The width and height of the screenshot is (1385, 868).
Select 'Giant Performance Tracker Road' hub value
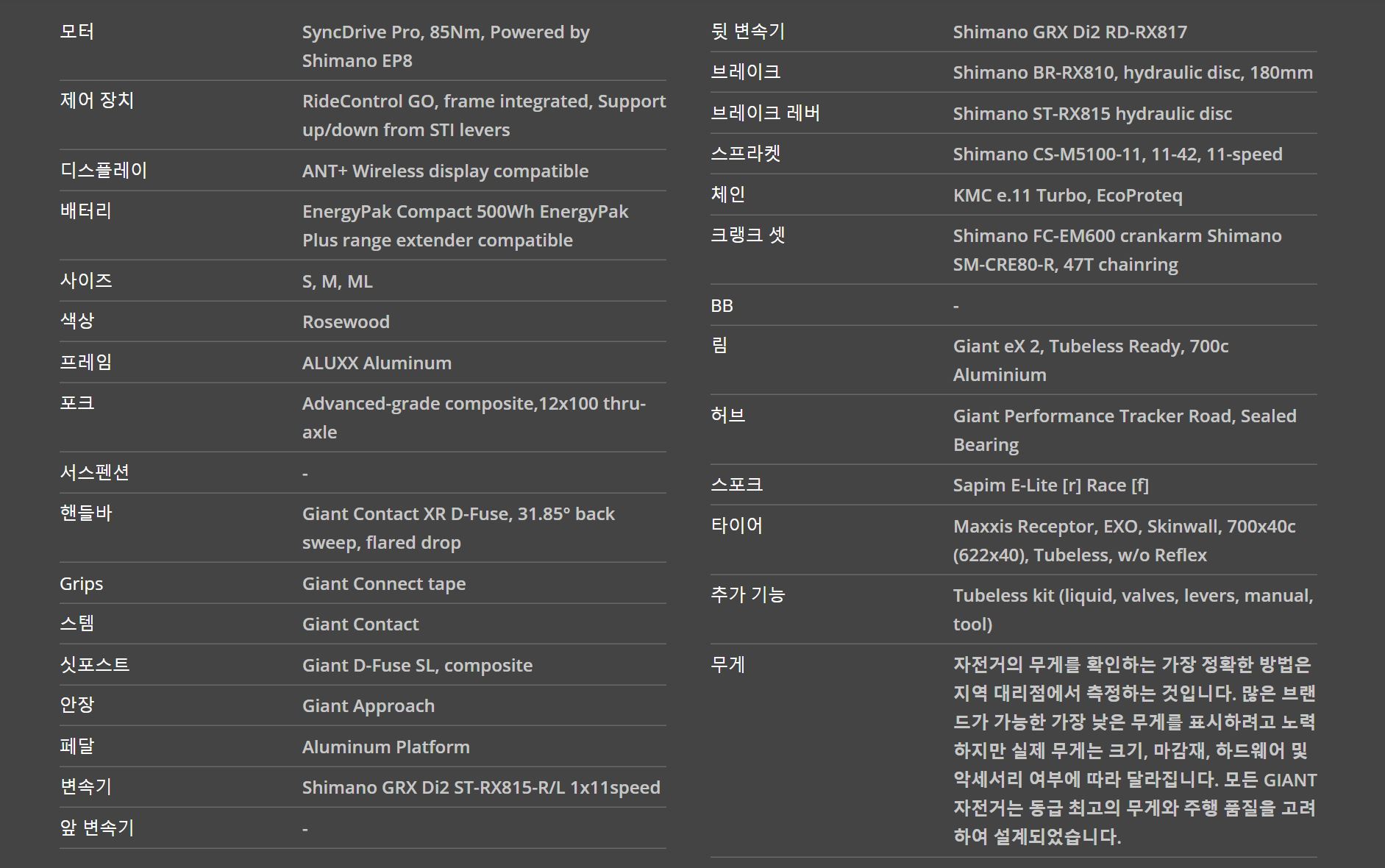(1094, 416)
